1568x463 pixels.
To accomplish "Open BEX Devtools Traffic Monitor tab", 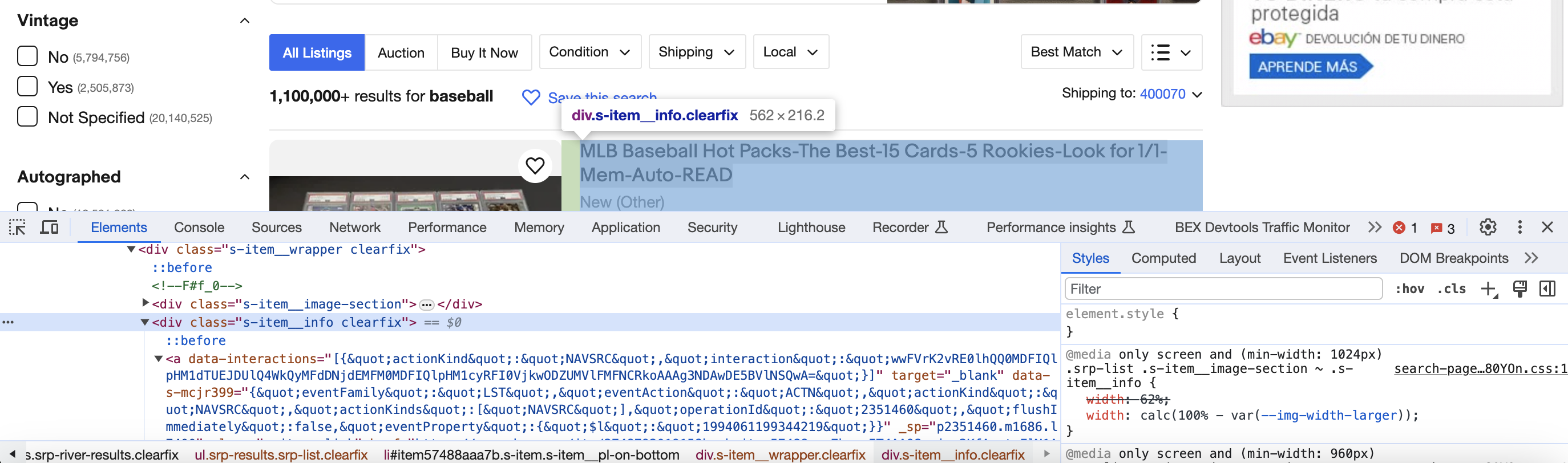I will click(1262, 228).
